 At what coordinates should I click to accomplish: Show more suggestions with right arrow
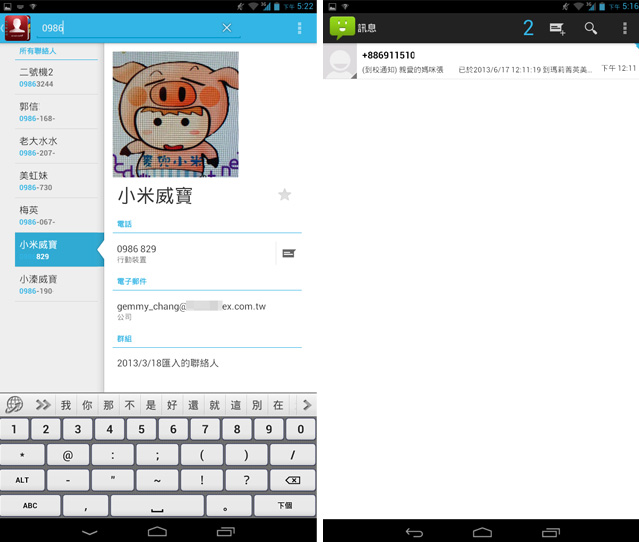tap(306, 405)
